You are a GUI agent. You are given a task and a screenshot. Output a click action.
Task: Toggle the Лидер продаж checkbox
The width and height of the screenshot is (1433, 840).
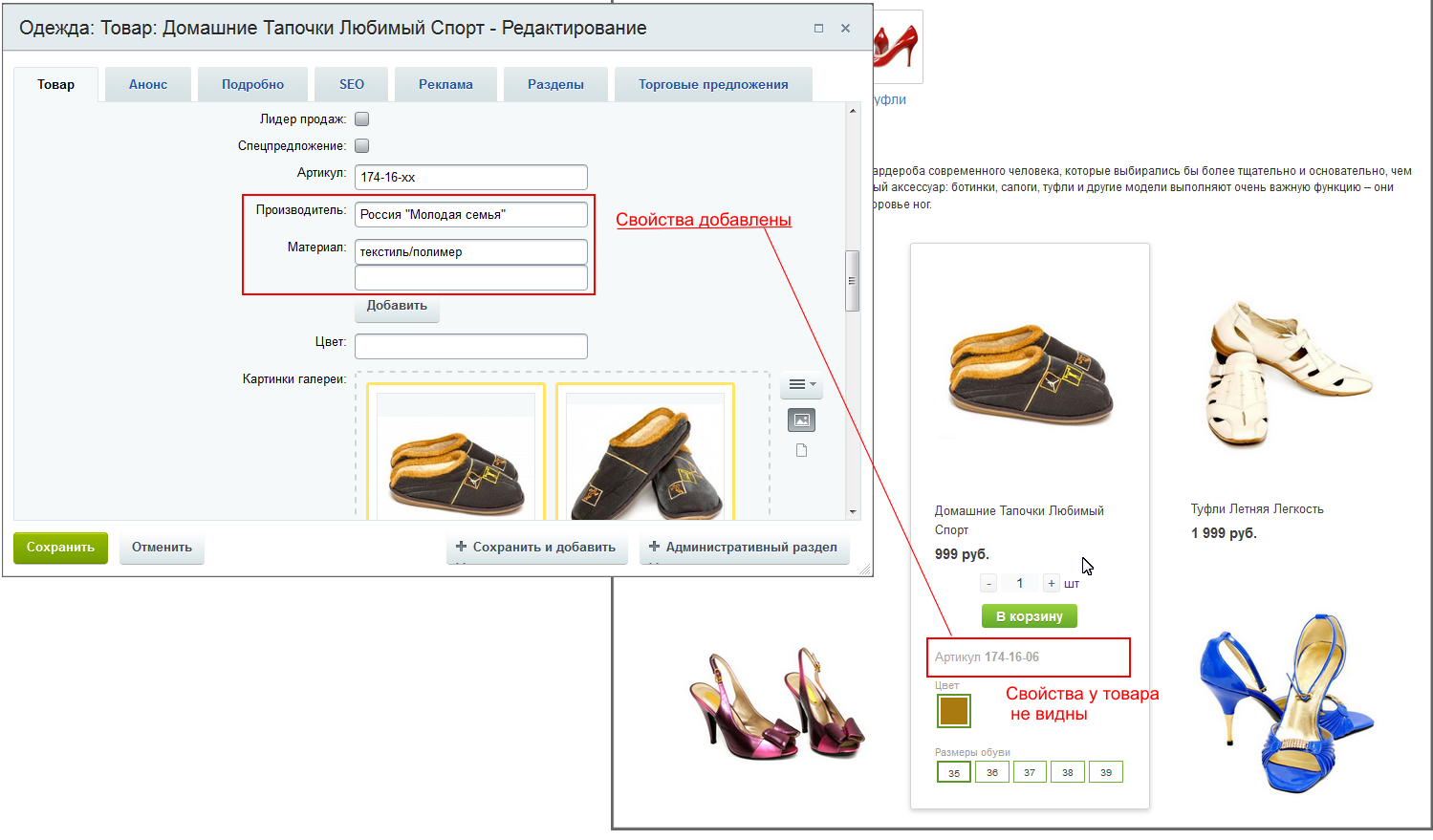coord(362,119)
